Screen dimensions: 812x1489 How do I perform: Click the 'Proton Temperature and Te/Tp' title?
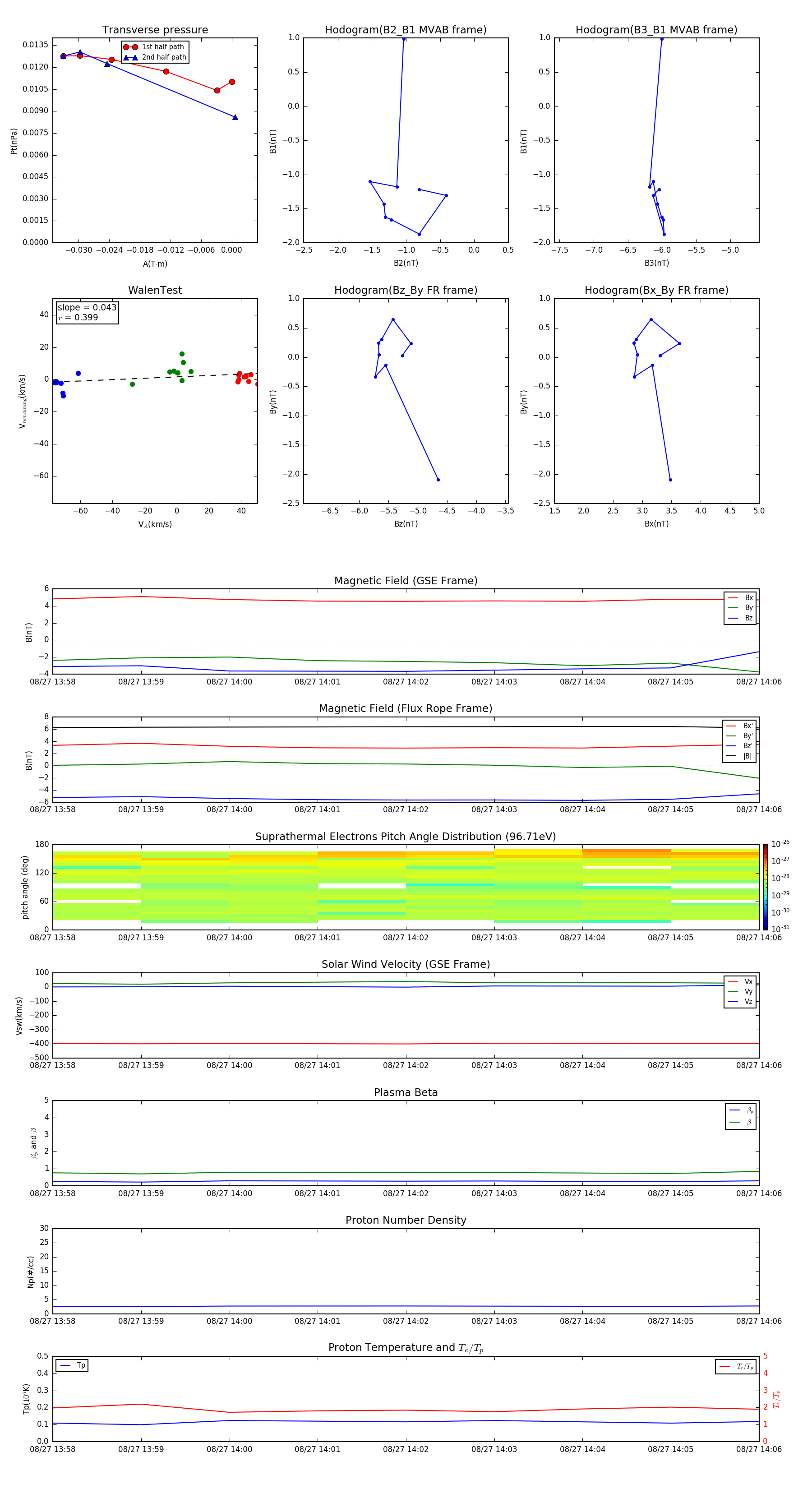pyautogui.click(x=406, y=1348)
